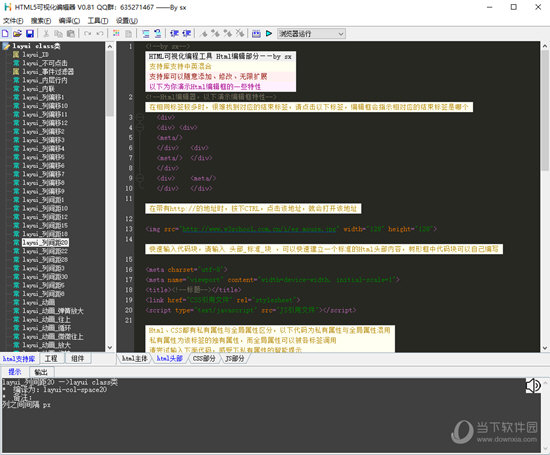Click the grayed document icon after color grid
This screenshot has width=550, height=455.
click(129, 34)
